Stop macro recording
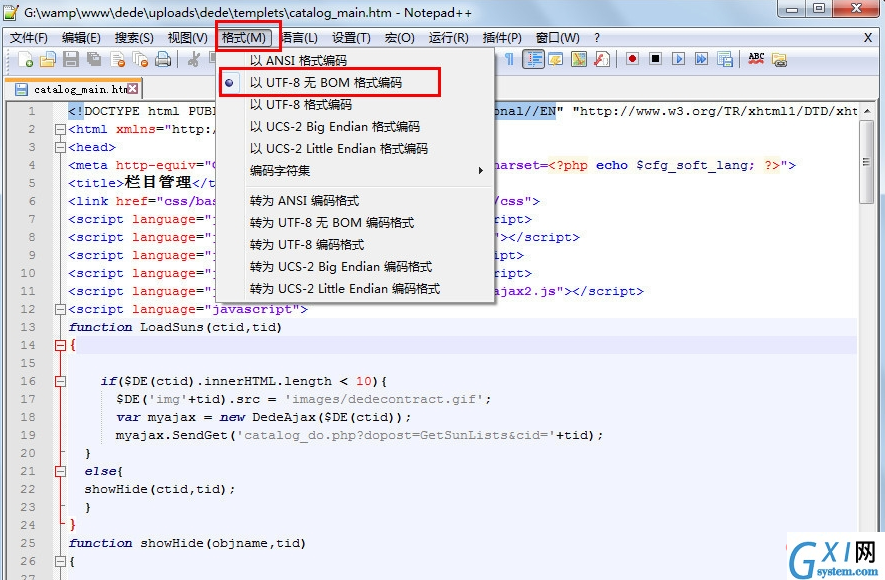This screenshot has height=580, width=885. click(x=655, y=59)
